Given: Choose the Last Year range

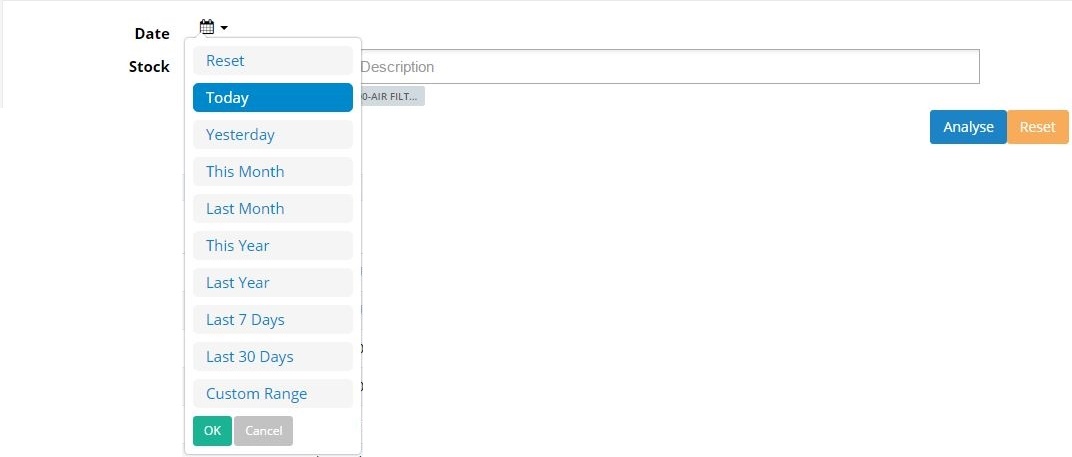Looking at the screenshot, I should [273, 283].
